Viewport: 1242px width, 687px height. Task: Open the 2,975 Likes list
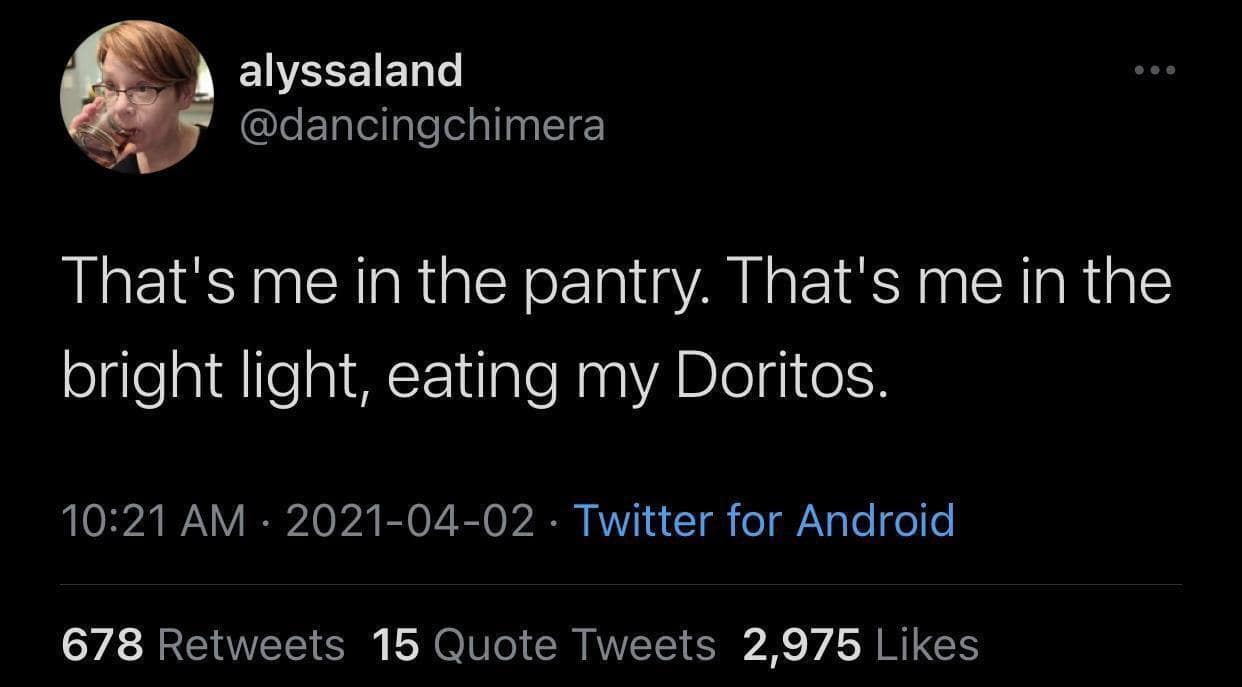pos(859,645)
